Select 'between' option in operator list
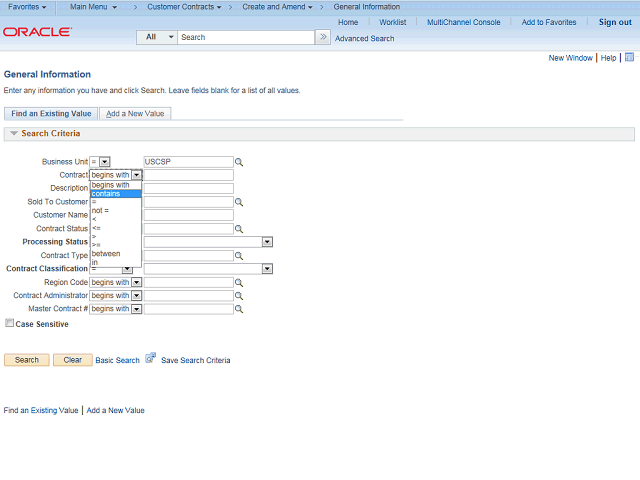The width and height of the screenshot is (640, 480). click(116, 254)
